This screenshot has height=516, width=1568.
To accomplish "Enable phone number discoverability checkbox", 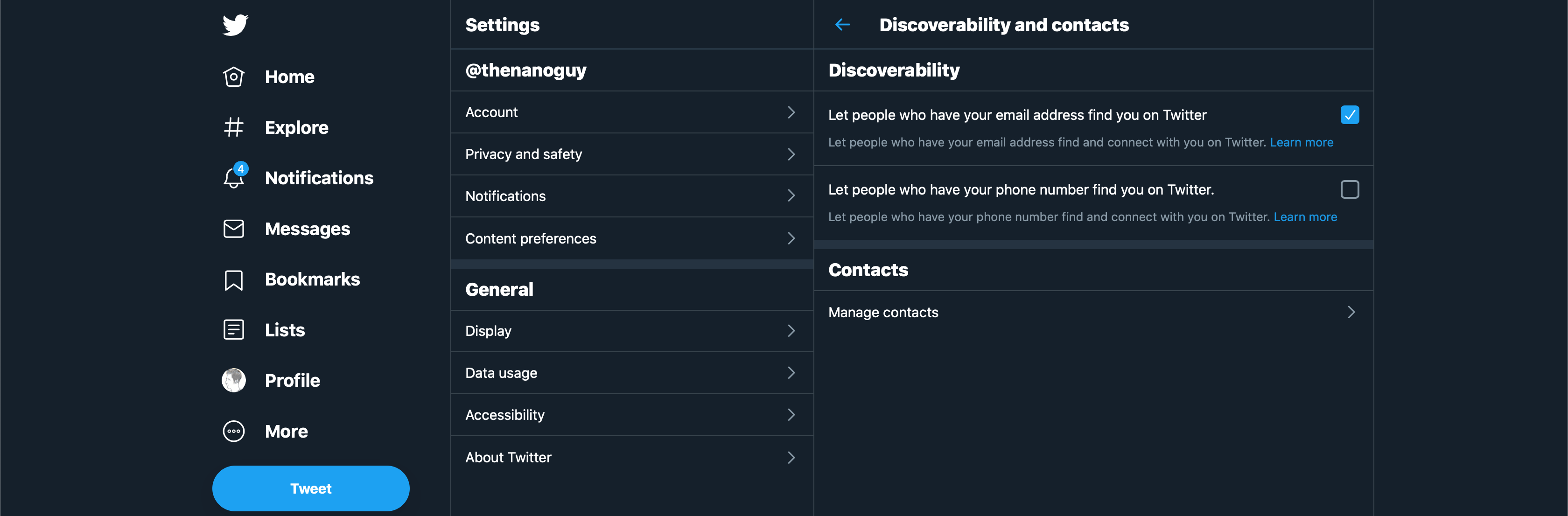I will [1350, 189].
